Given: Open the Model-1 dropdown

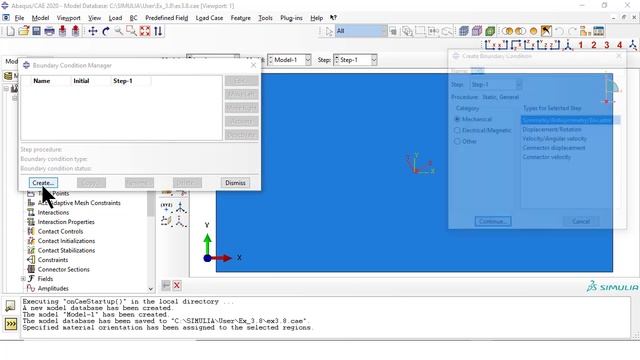Looking at the screenshot, I should pyautogui.click(x=308, y=60).
